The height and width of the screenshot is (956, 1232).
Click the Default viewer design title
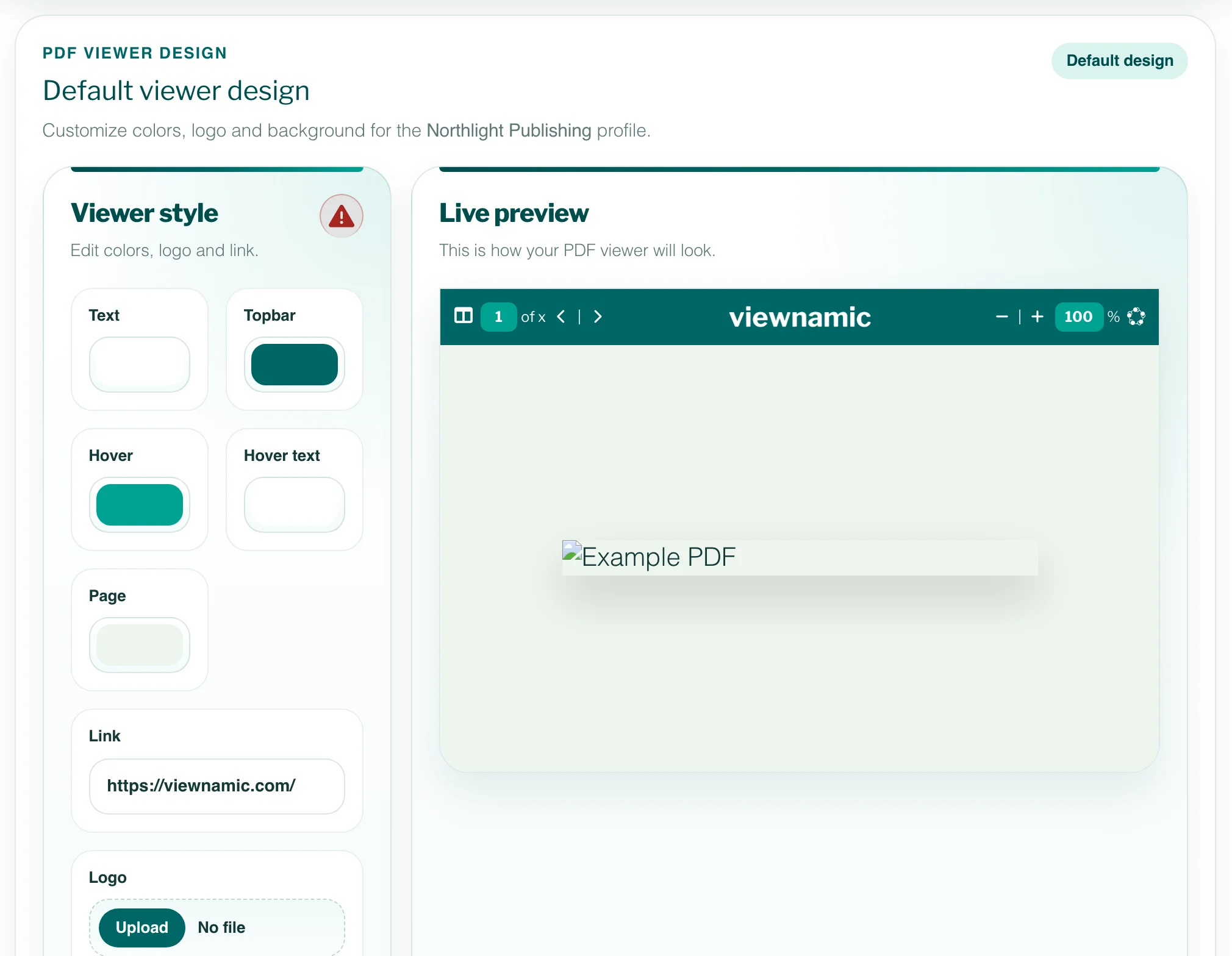(176, 91)
